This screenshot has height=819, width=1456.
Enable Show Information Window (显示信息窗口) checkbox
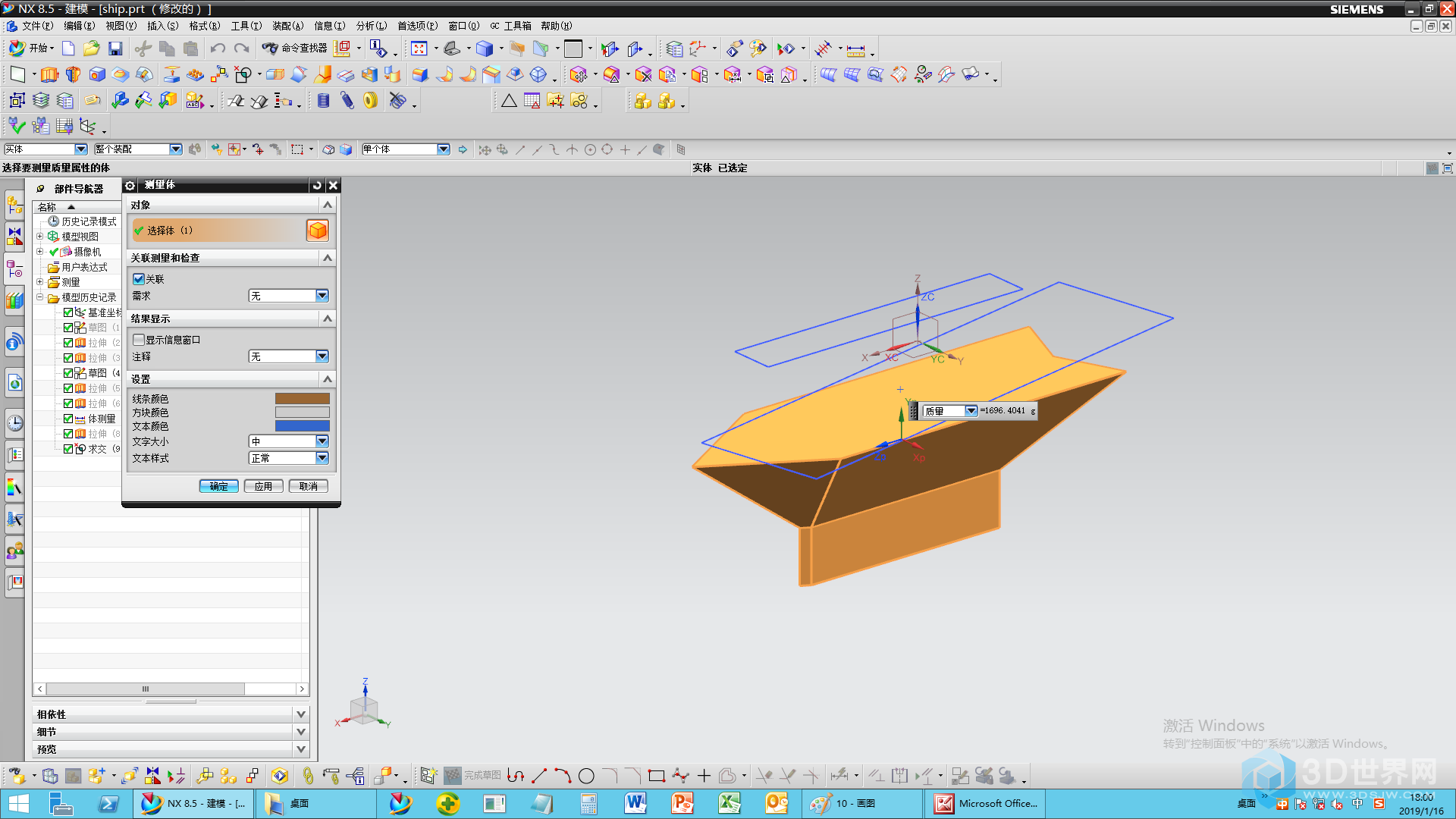[x=139, y=340]
